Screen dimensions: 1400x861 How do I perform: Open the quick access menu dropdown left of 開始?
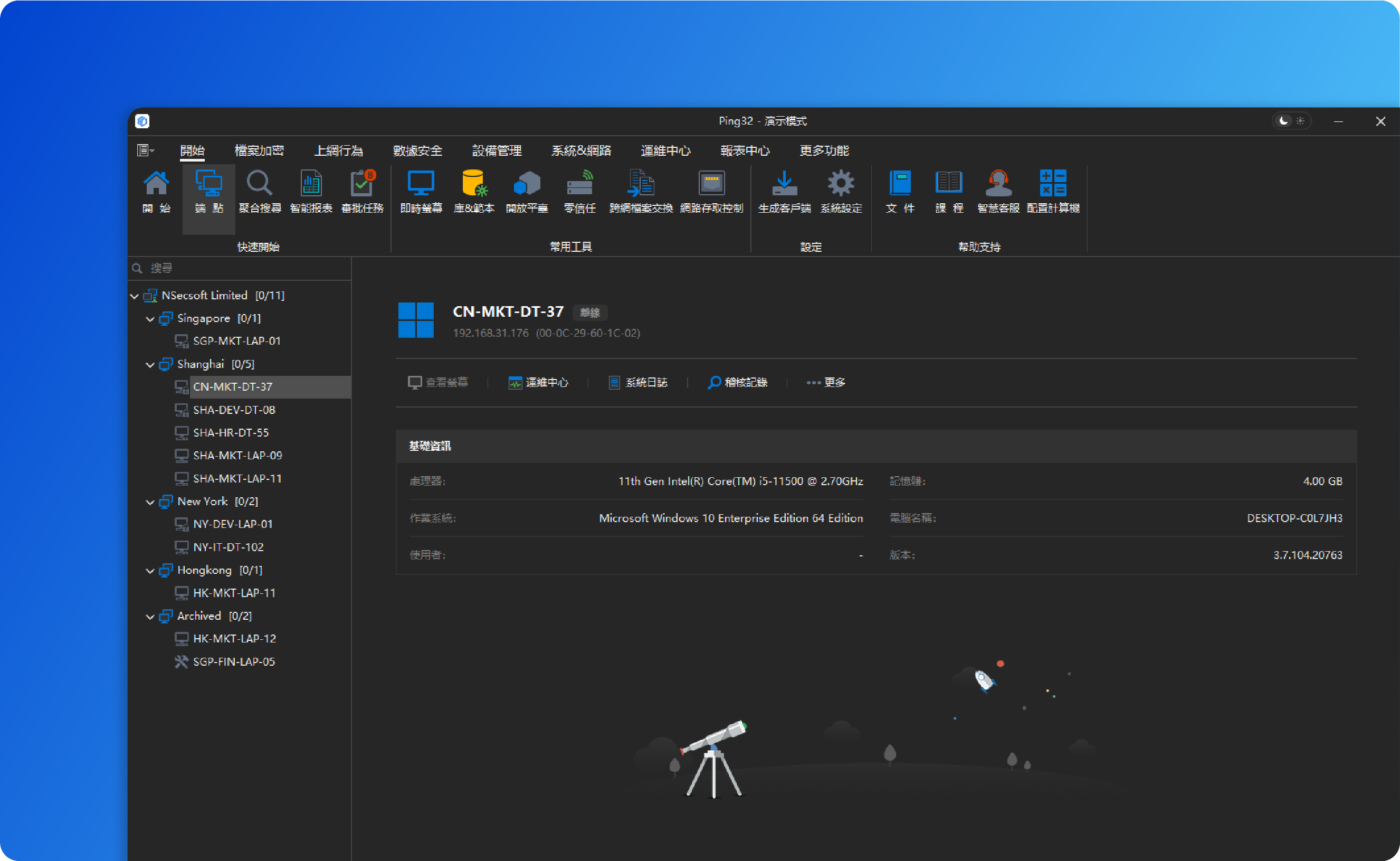tap(146, 150)
